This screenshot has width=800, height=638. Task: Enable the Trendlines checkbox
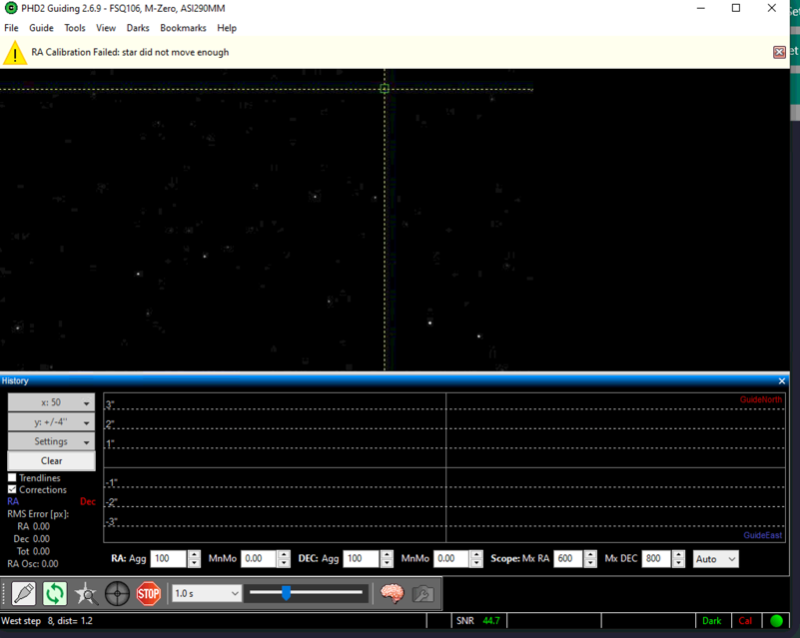(12, 478)
